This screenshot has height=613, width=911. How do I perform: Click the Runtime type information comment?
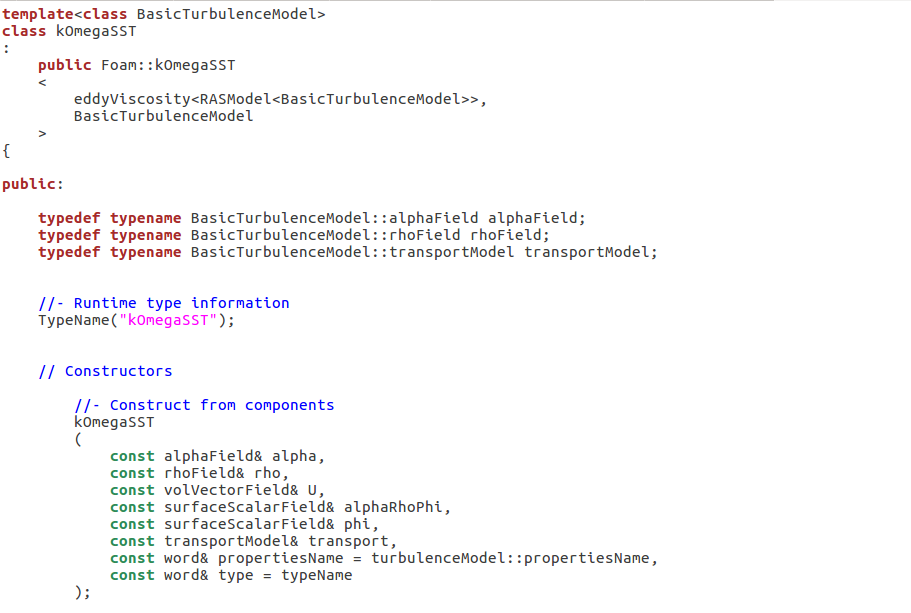click(x=163, y=303)
